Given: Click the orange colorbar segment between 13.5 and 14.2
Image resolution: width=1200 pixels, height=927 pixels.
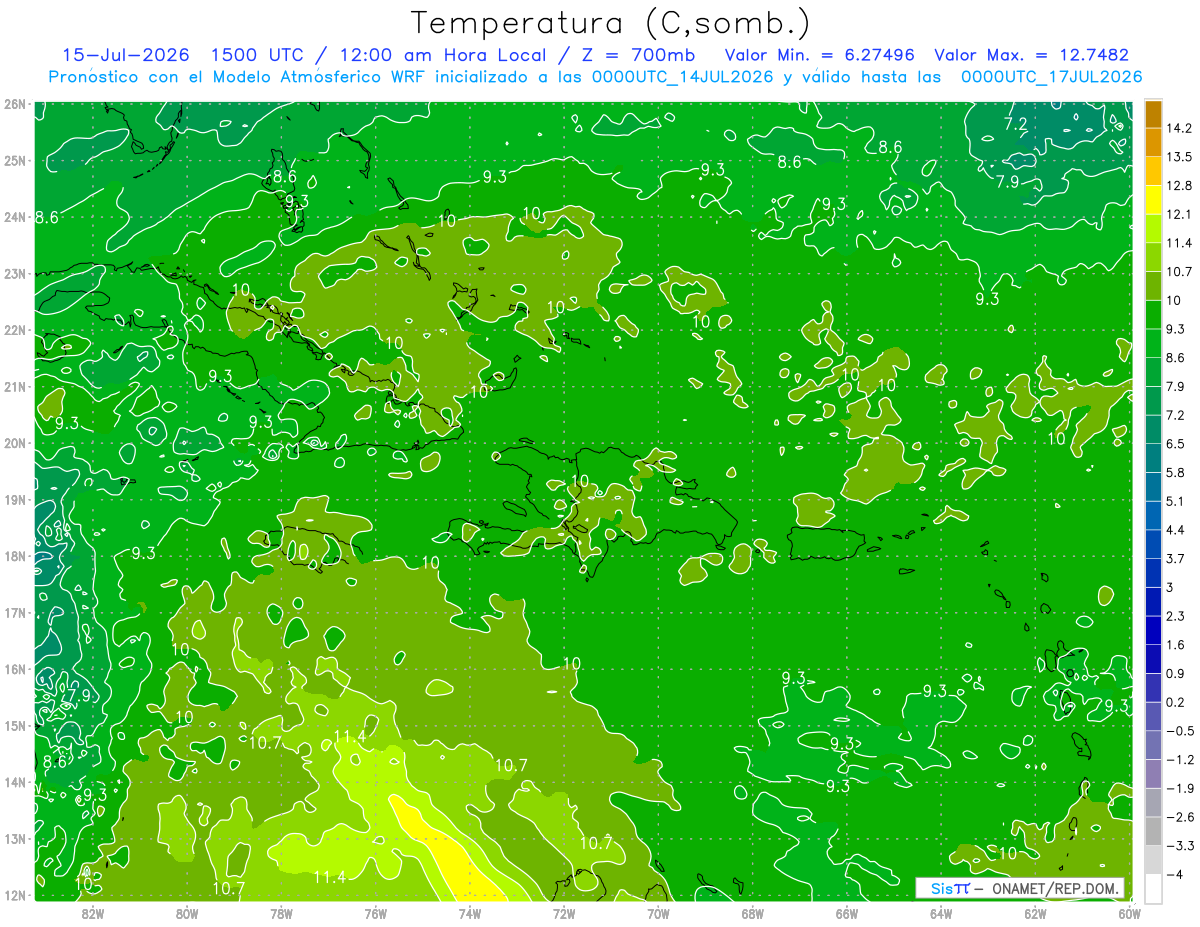Looking at the screenshot, I should 1153,142.
